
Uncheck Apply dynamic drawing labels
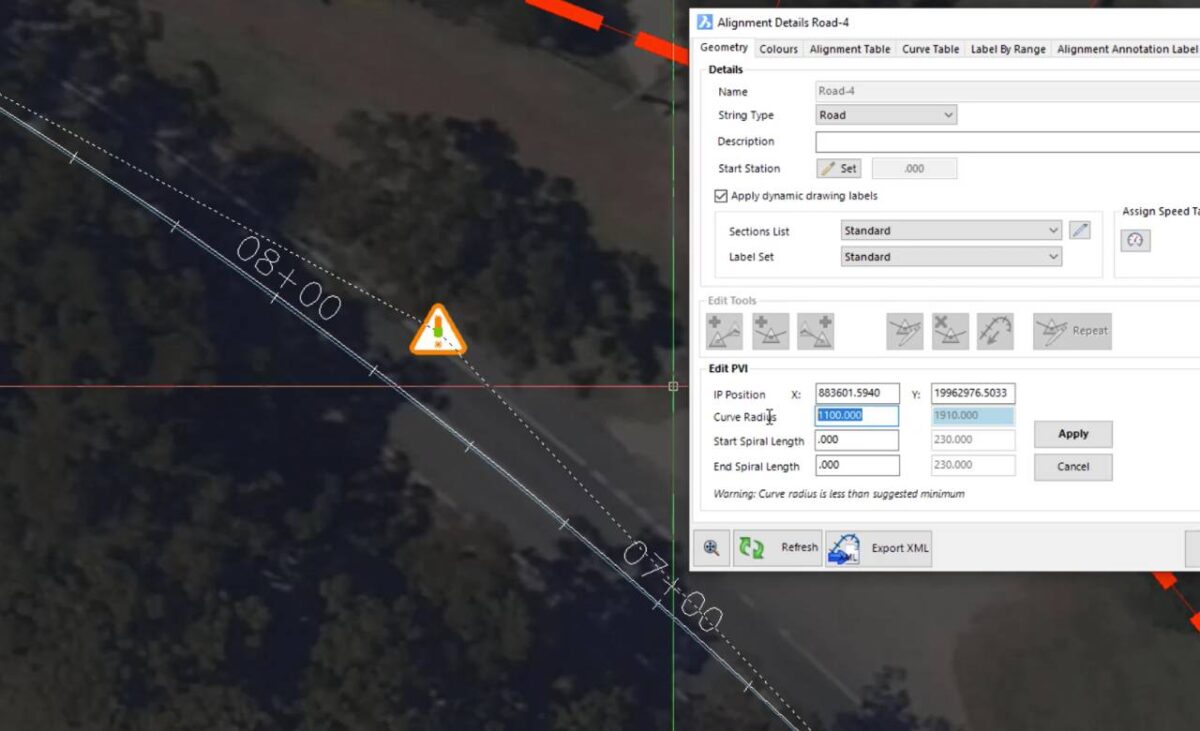pos(720,195)
